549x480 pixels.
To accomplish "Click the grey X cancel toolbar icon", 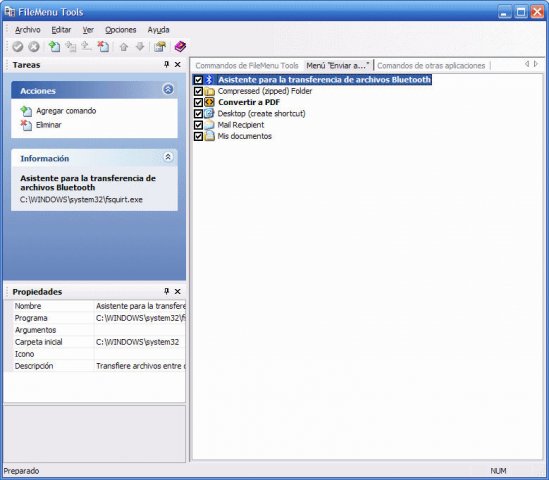I will (34, 47).
